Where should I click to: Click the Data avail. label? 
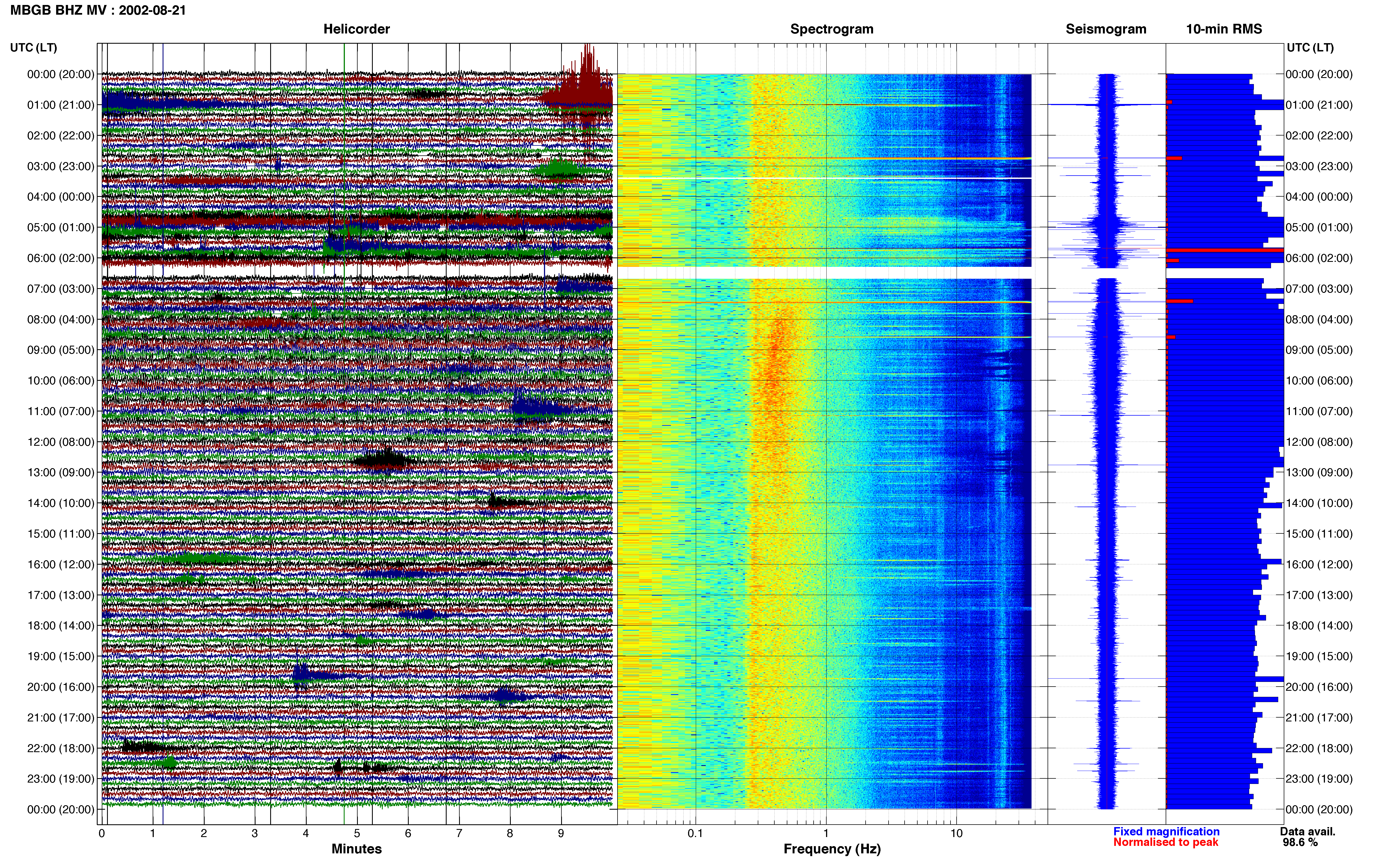pyautogui.click(x=1308, y=831)
